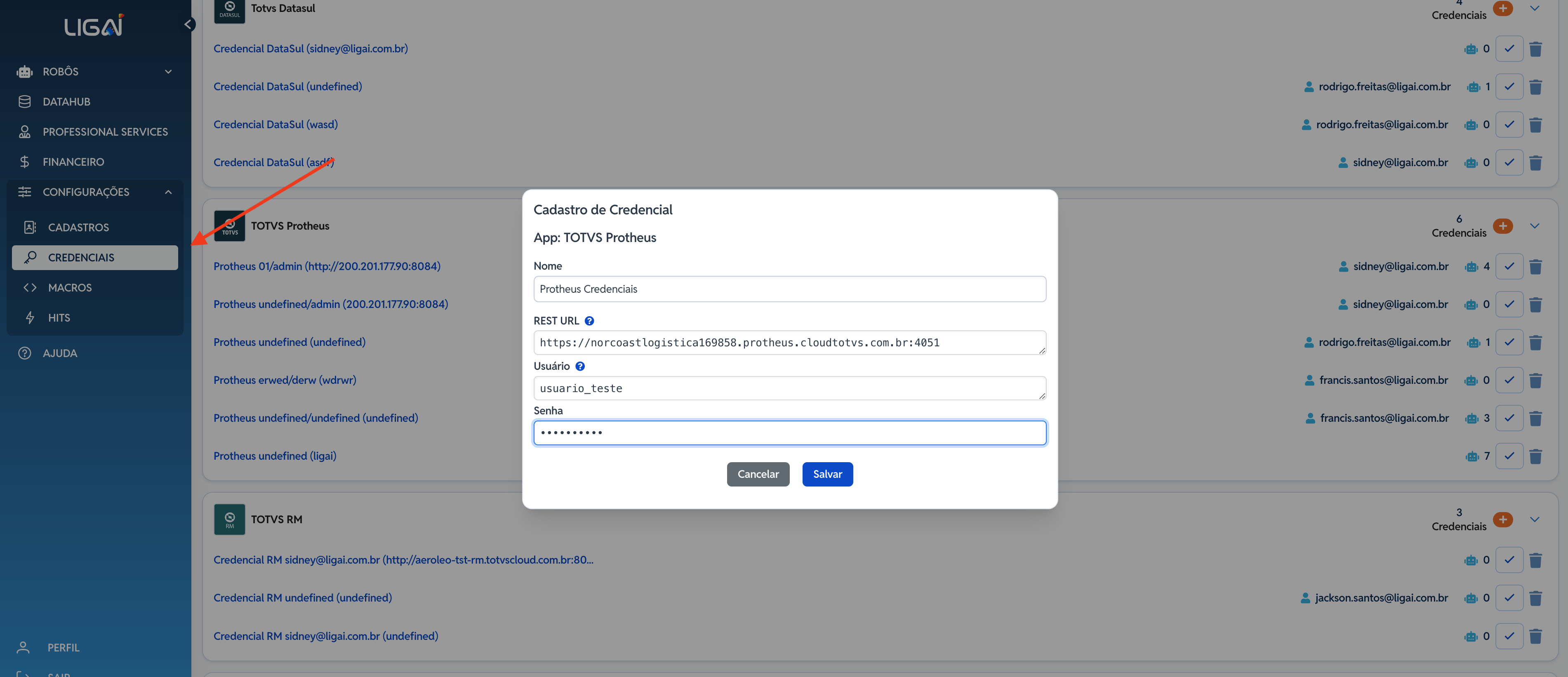This screenshot has height=677, width=1568.
Task: Click the Cancelar button
Action: click(758, 474)
